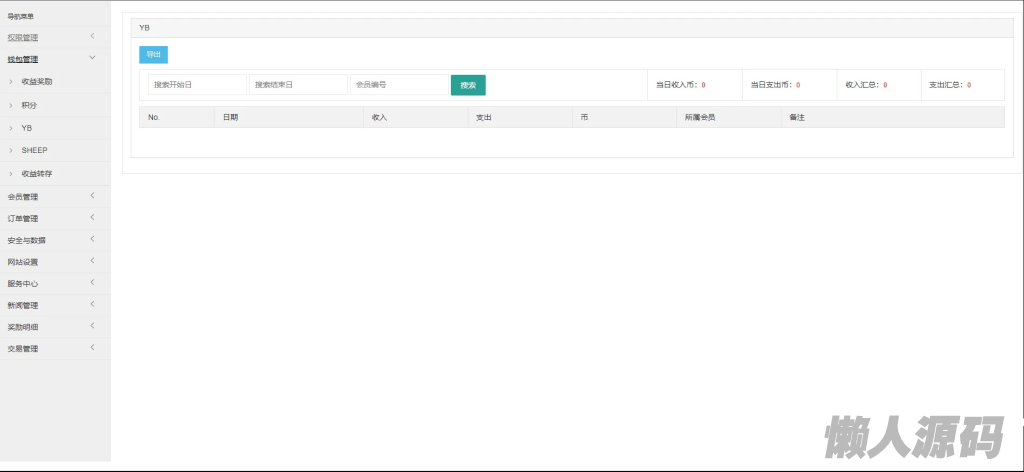This screenshot has height=472, width=1024.
Task: Expand the 网站设置 chevron
Action: coord(93,260)
